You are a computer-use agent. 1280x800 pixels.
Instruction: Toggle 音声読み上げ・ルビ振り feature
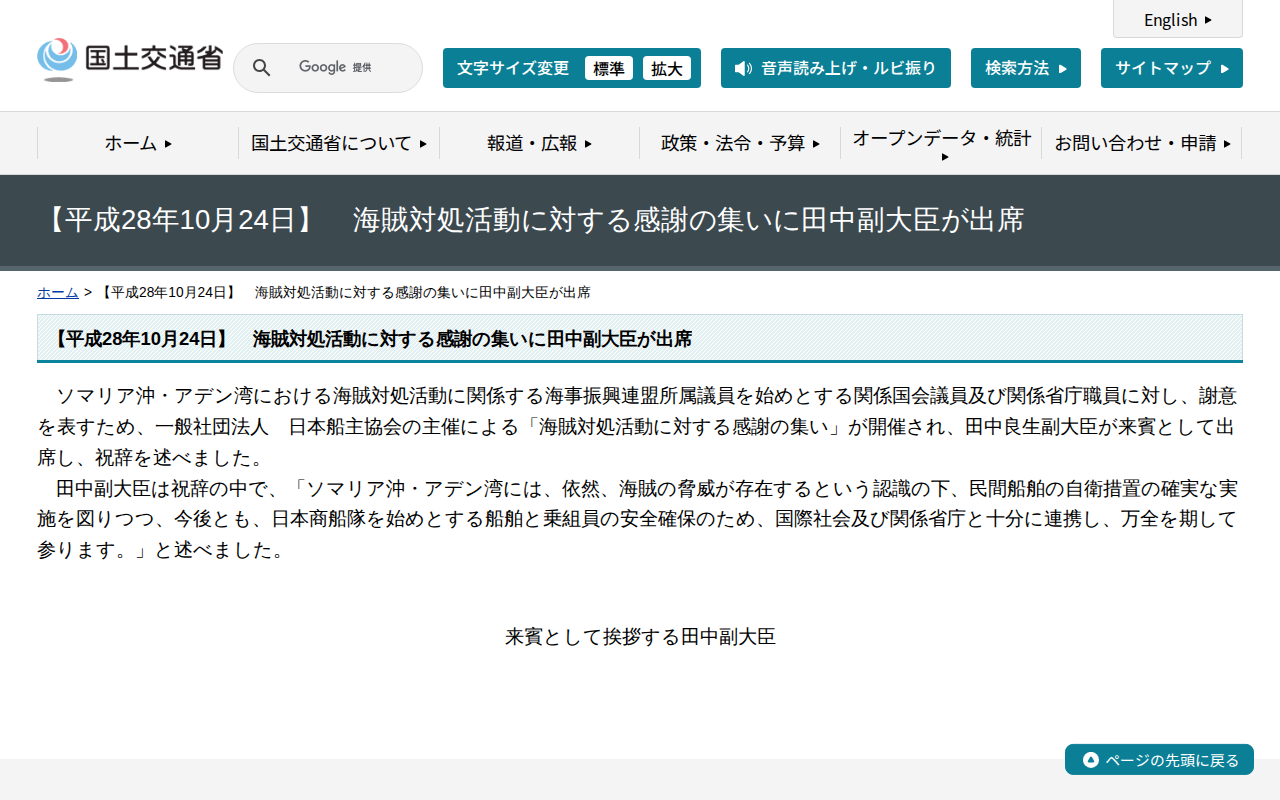836,68
